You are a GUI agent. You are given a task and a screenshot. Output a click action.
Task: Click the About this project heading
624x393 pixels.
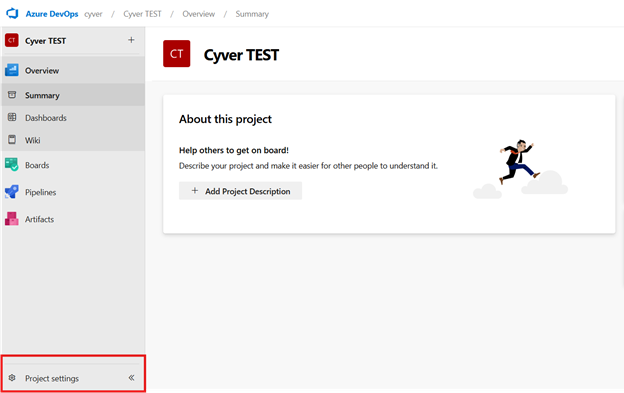pyautogui.click(x=225, y=119)
